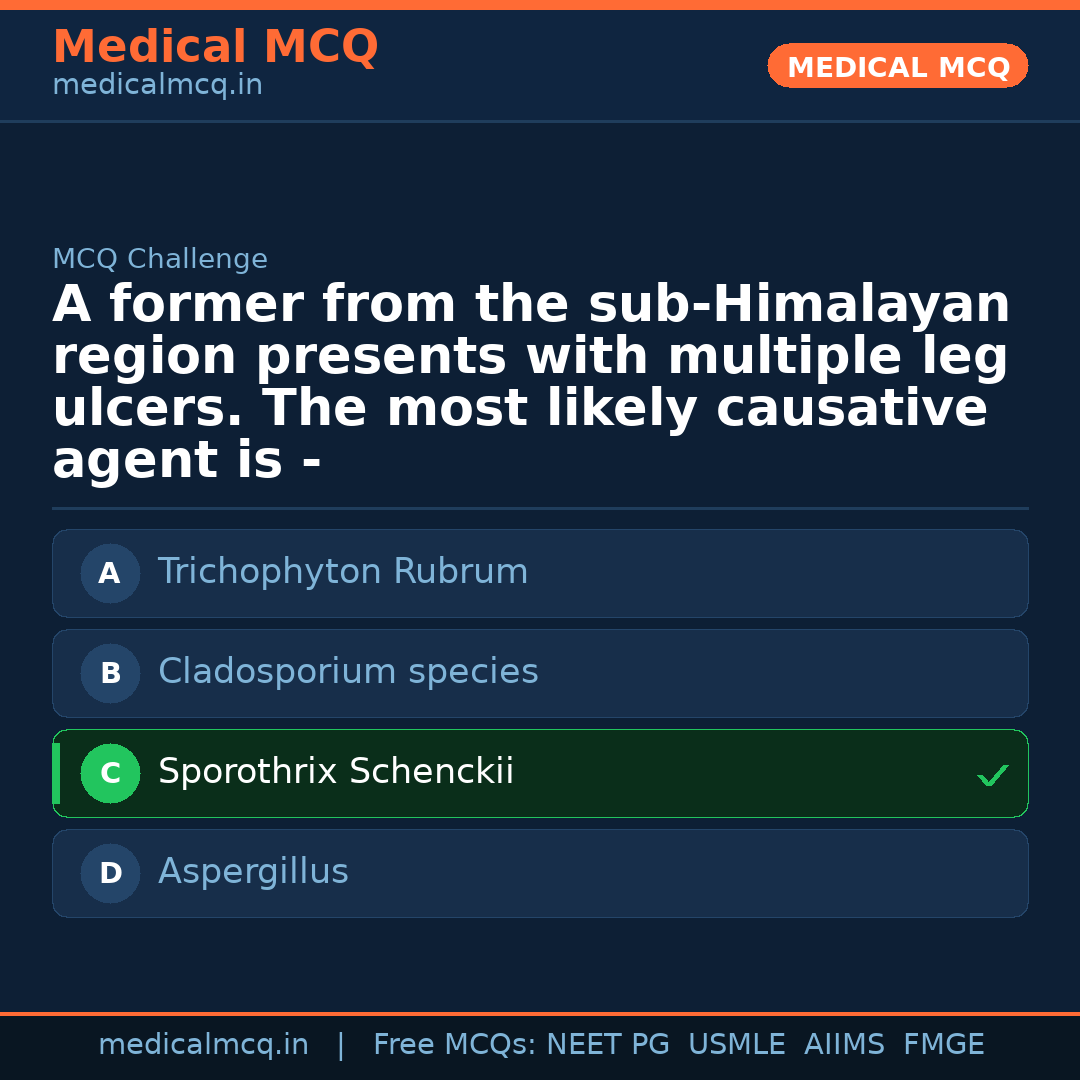
Task: Select the Aspergillus option
Action: click(253, 873)
